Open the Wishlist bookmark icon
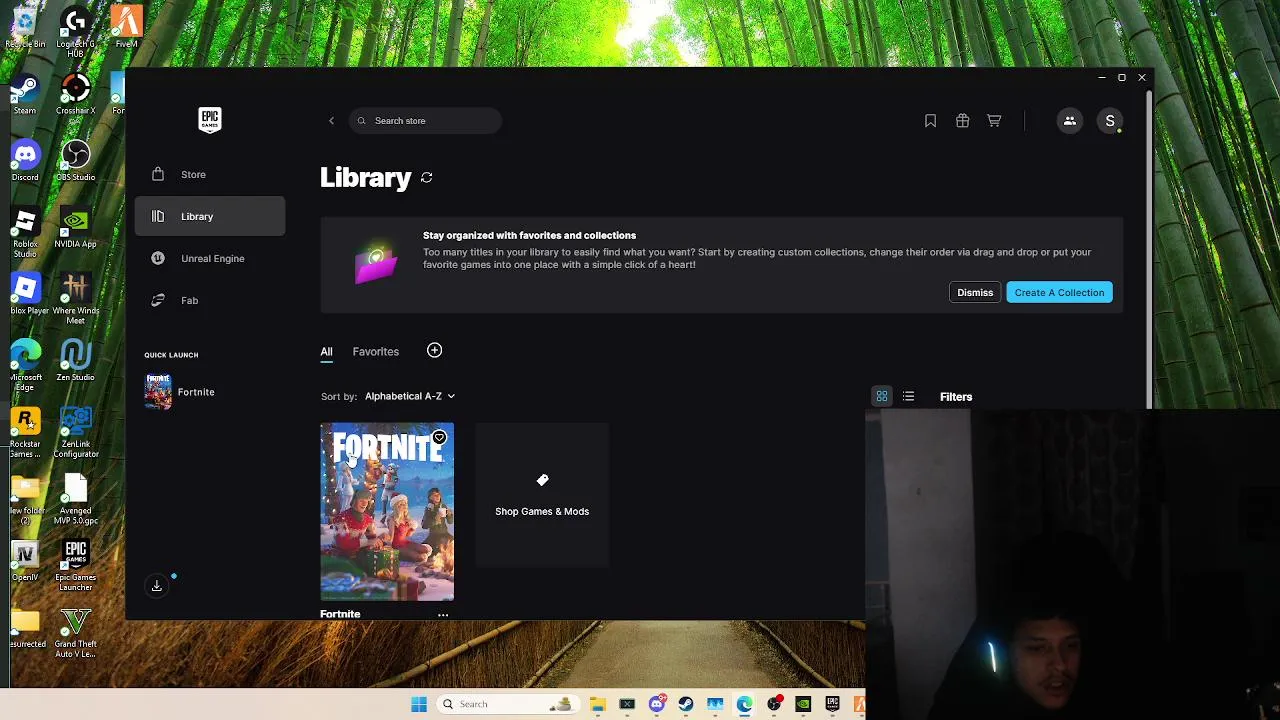 [x=930, y=121]
